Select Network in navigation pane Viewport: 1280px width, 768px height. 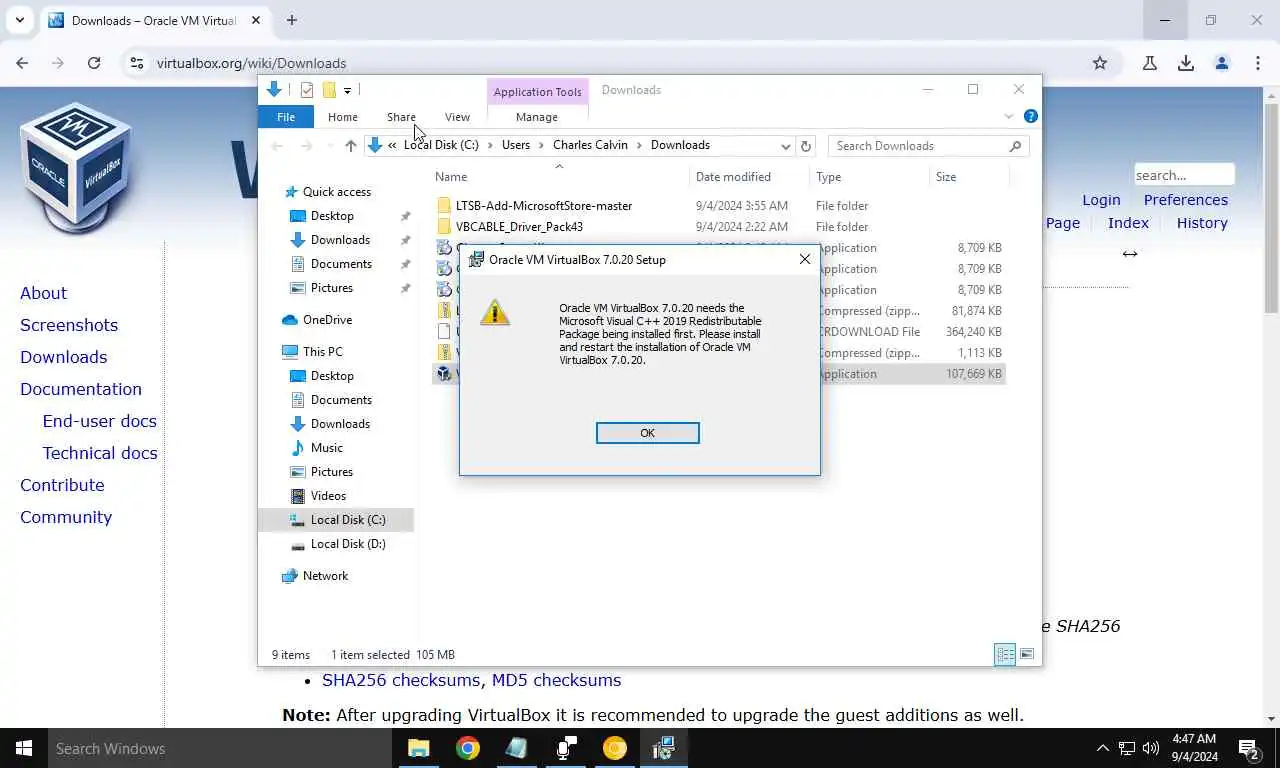click(x=325, y=576)
